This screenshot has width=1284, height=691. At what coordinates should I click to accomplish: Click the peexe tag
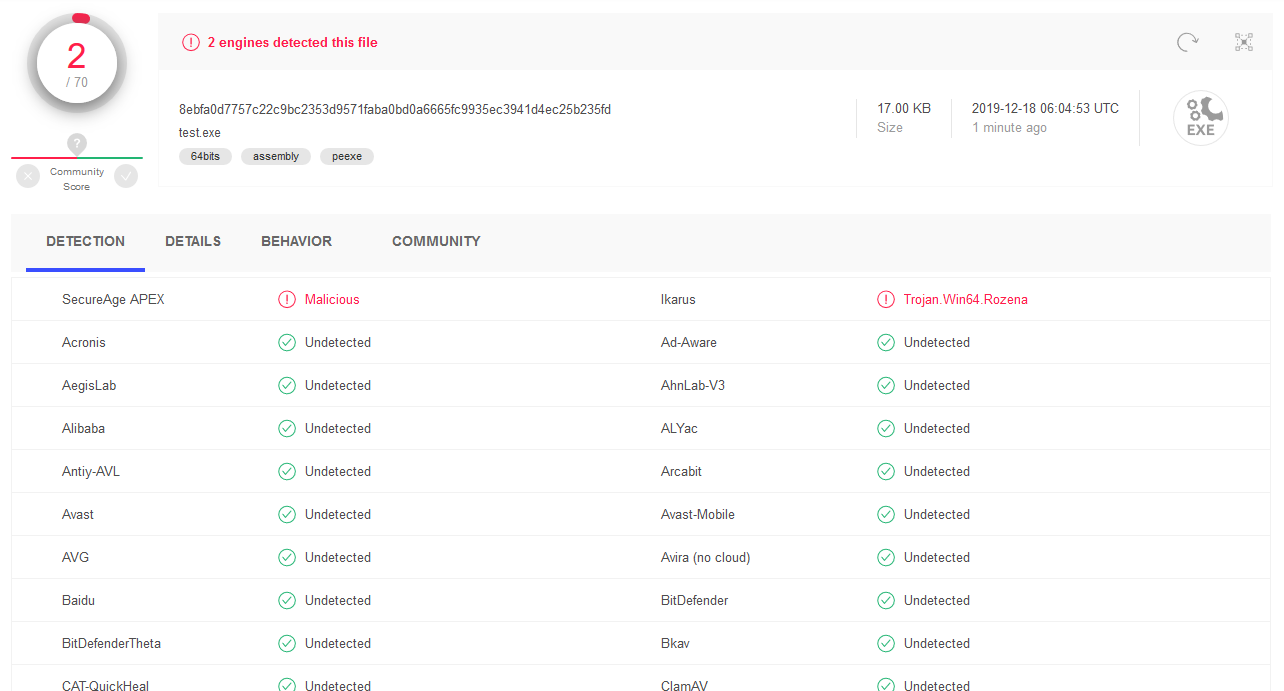pyautogui.click(x=346, y=156)
